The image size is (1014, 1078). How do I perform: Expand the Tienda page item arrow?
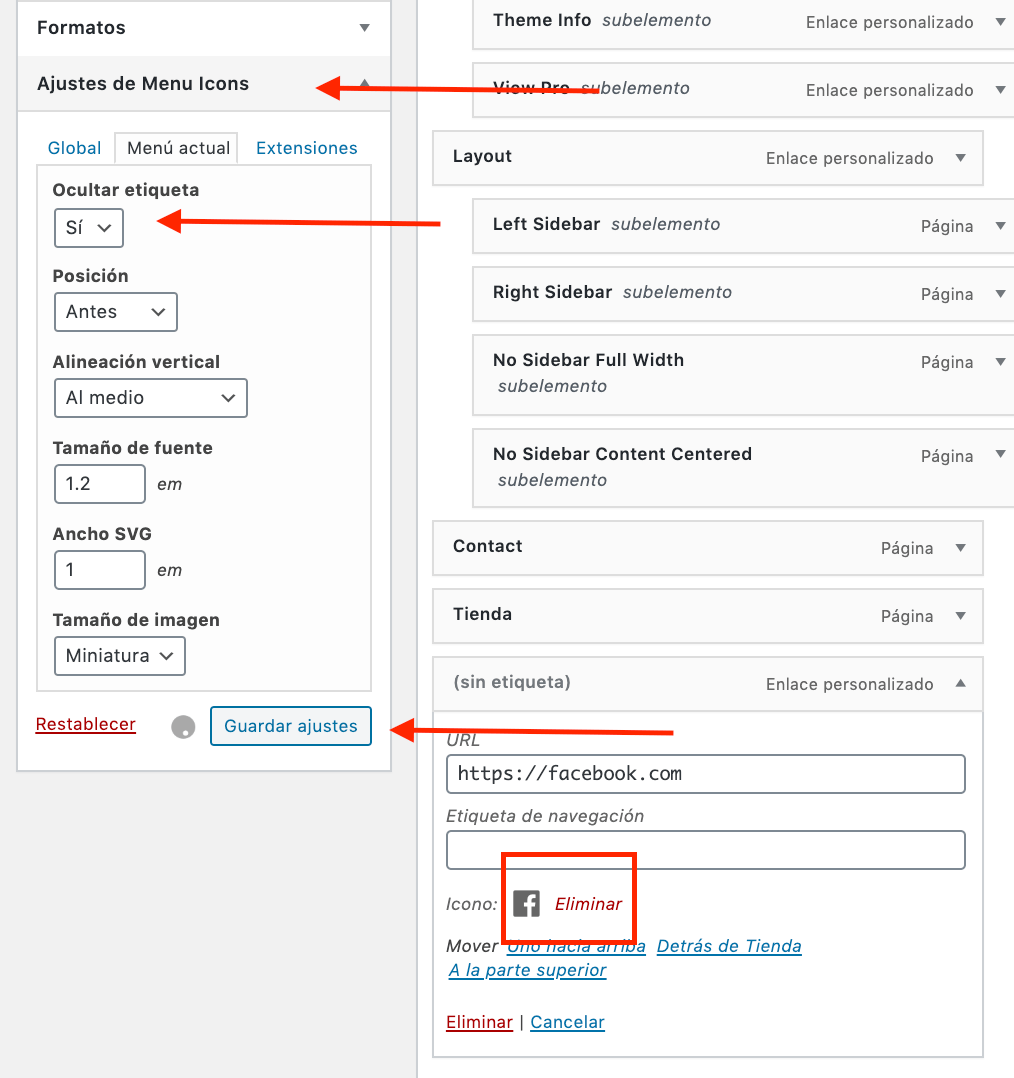[960, 615]
